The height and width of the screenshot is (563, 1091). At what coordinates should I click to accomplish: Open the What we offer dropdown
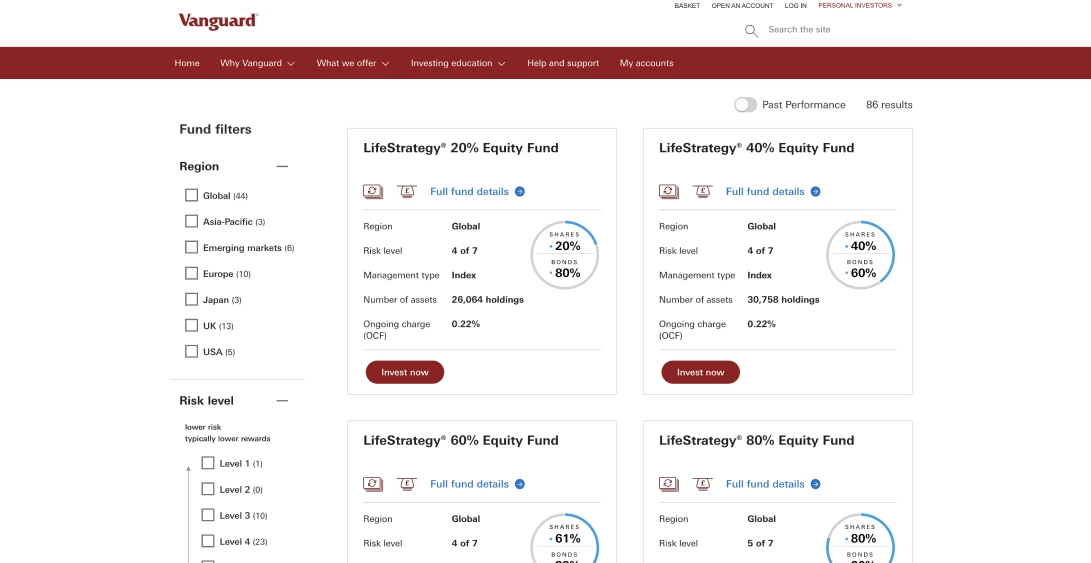click(353, 63)
